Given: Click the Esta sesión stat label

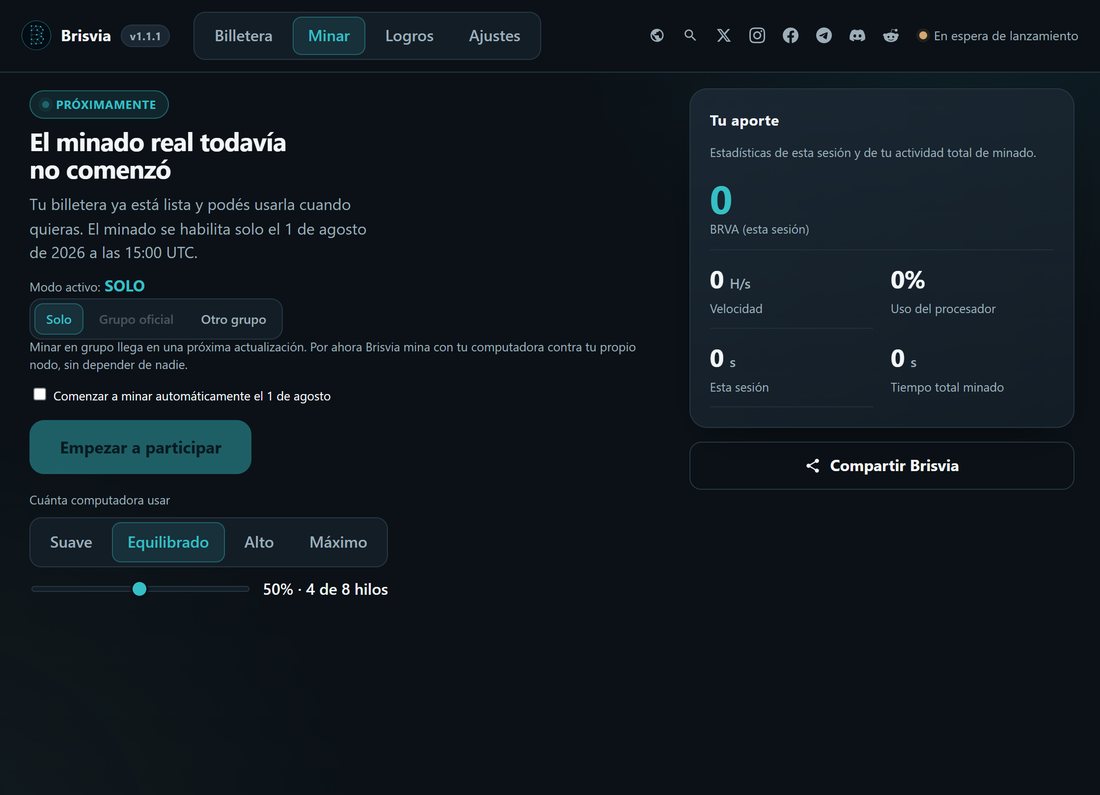Looking at the screenshot, I should click(x=739, y=387).
